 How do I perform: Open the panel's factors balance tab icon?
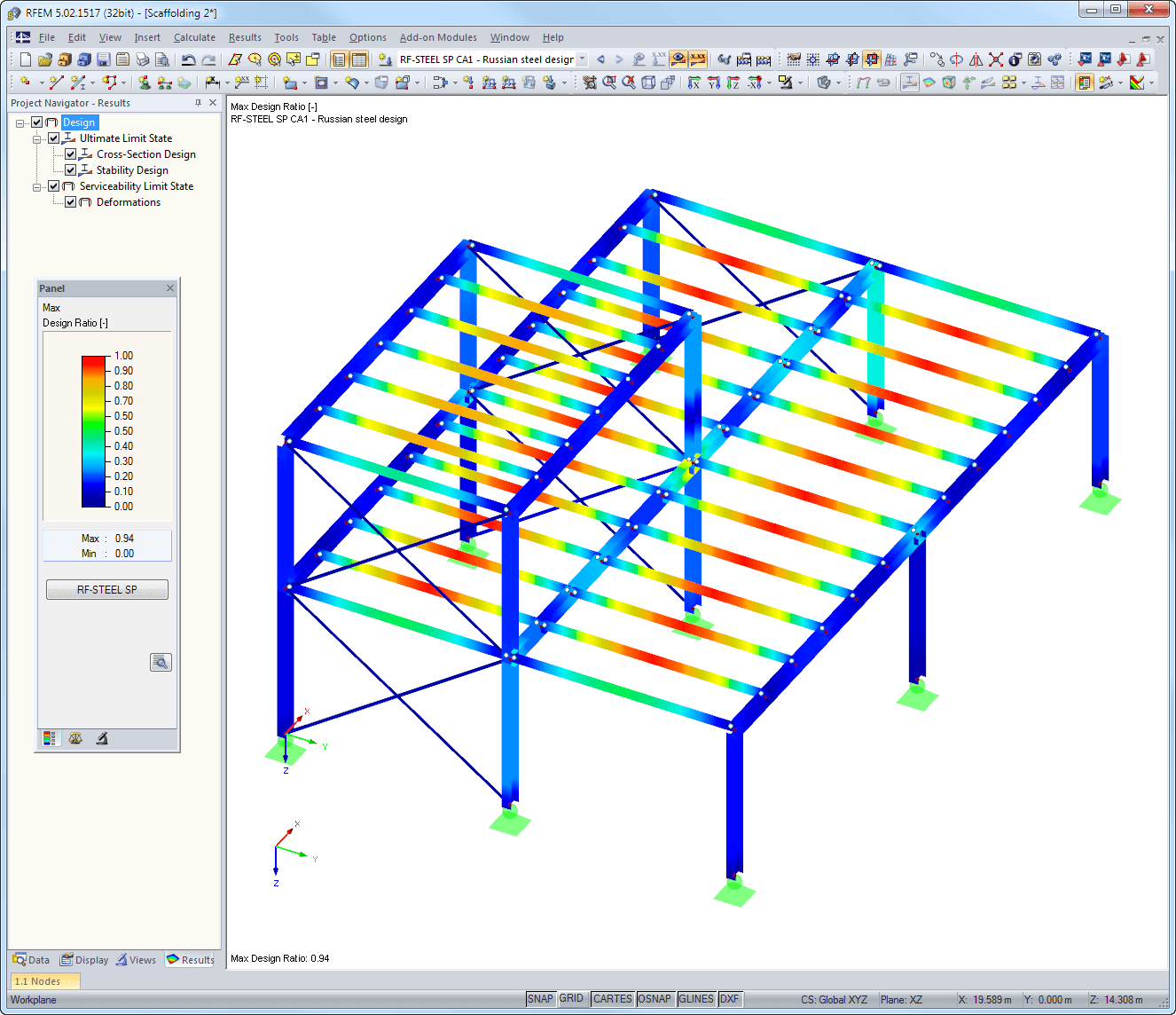(75, 738)
